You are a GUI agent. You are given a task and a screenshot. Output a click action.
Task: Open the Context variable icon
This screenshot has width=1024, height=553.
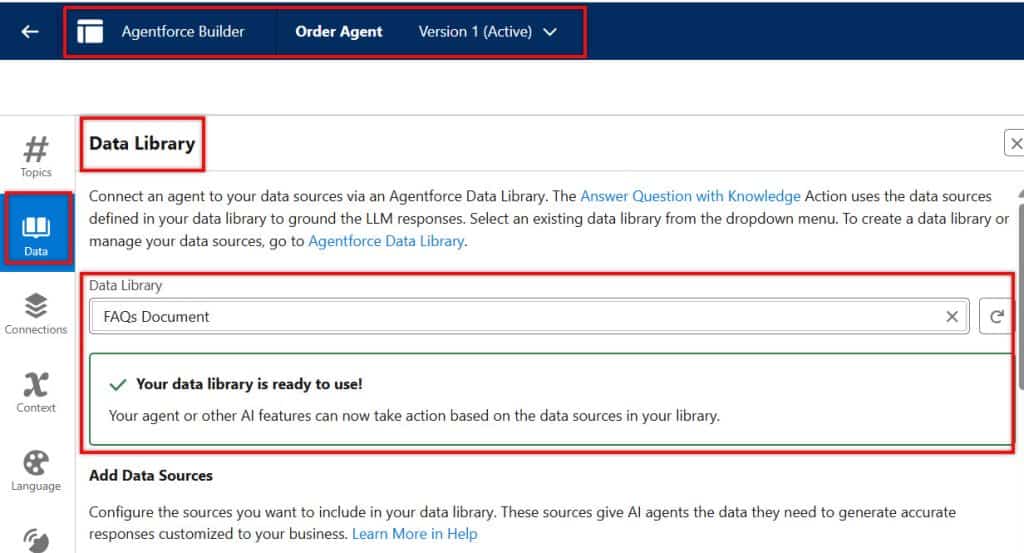(x=36, y=385)
